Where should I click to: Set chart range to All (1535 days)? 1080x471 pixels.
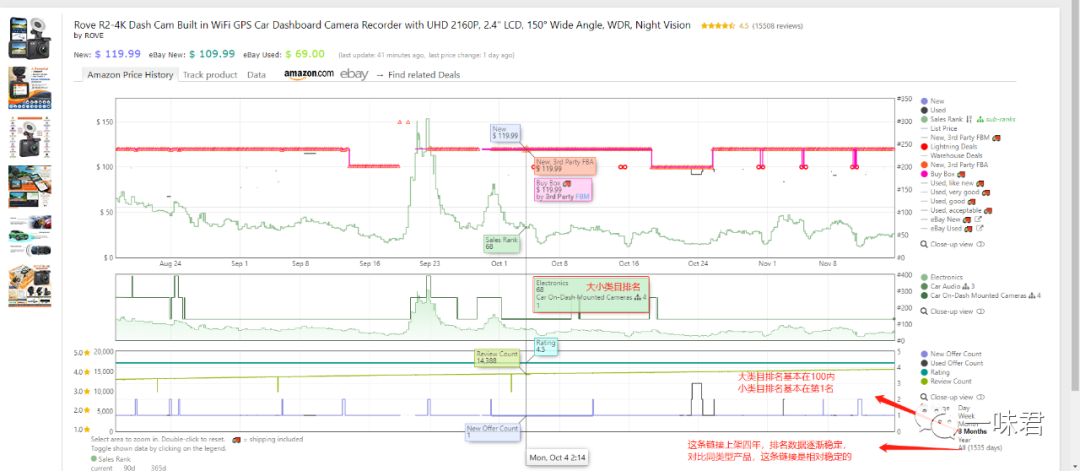(x=979, y=448)
